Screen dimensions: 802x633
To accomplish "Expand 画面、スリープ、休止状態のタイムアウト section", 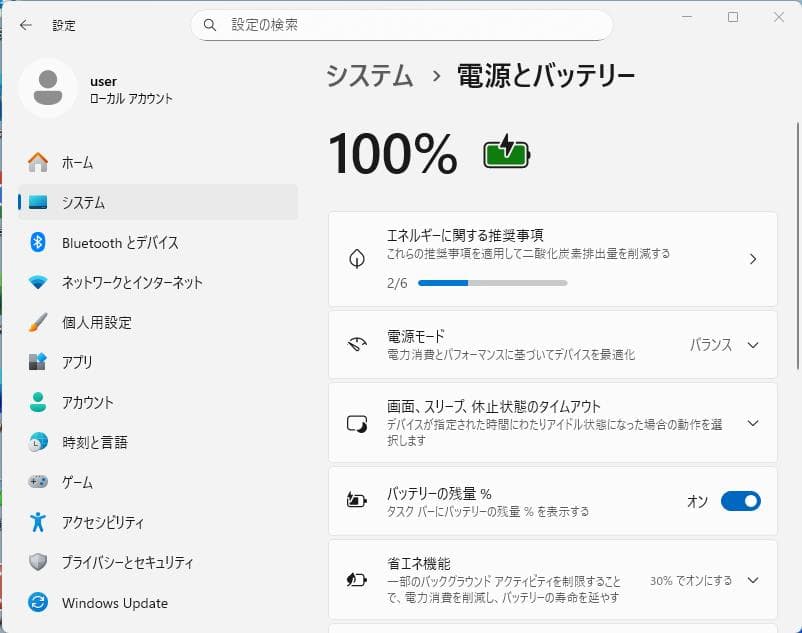I will coord(753,423).
